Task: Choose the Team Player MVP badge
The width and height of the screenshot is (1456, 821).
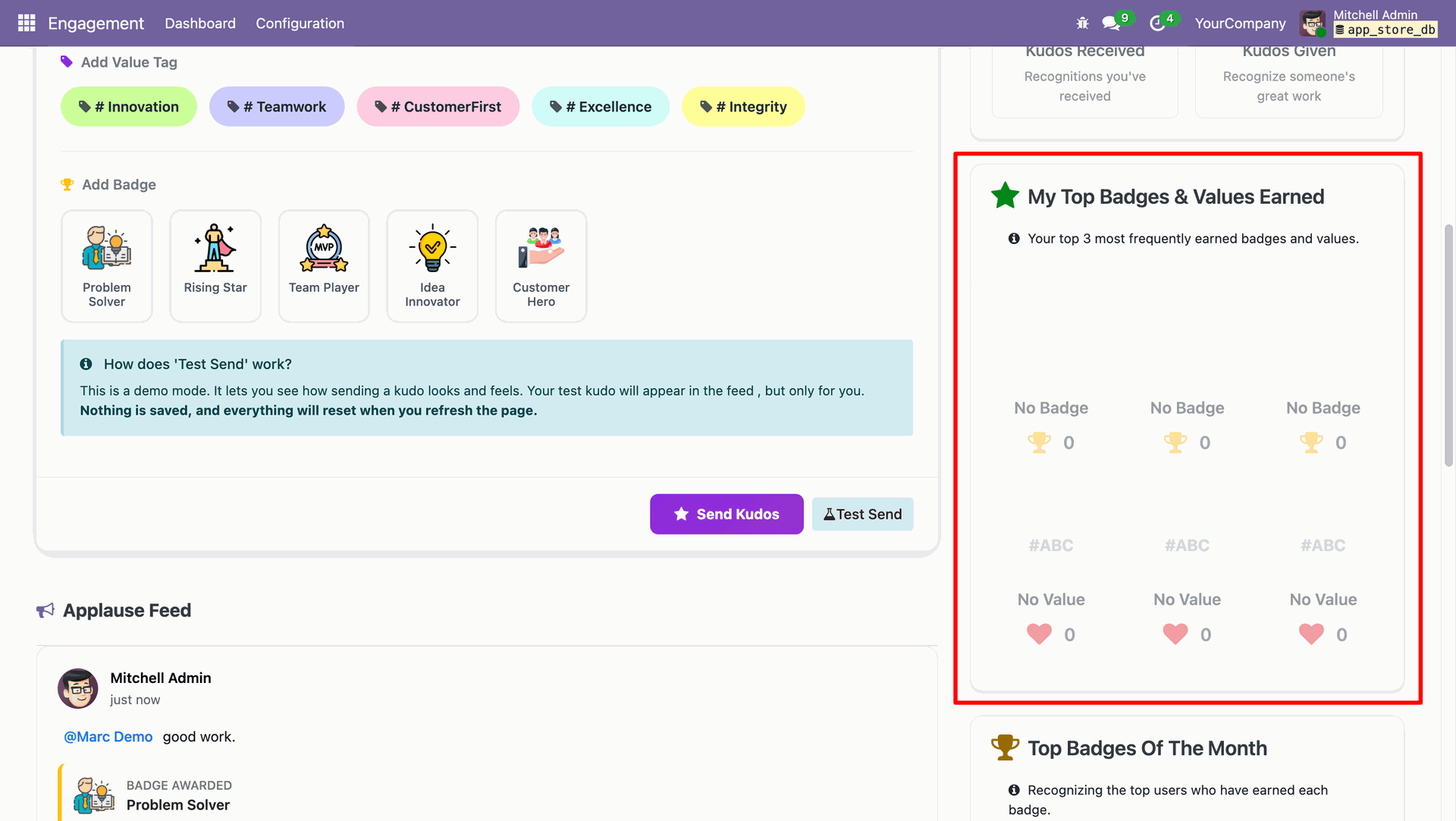Action: [324, 266]
